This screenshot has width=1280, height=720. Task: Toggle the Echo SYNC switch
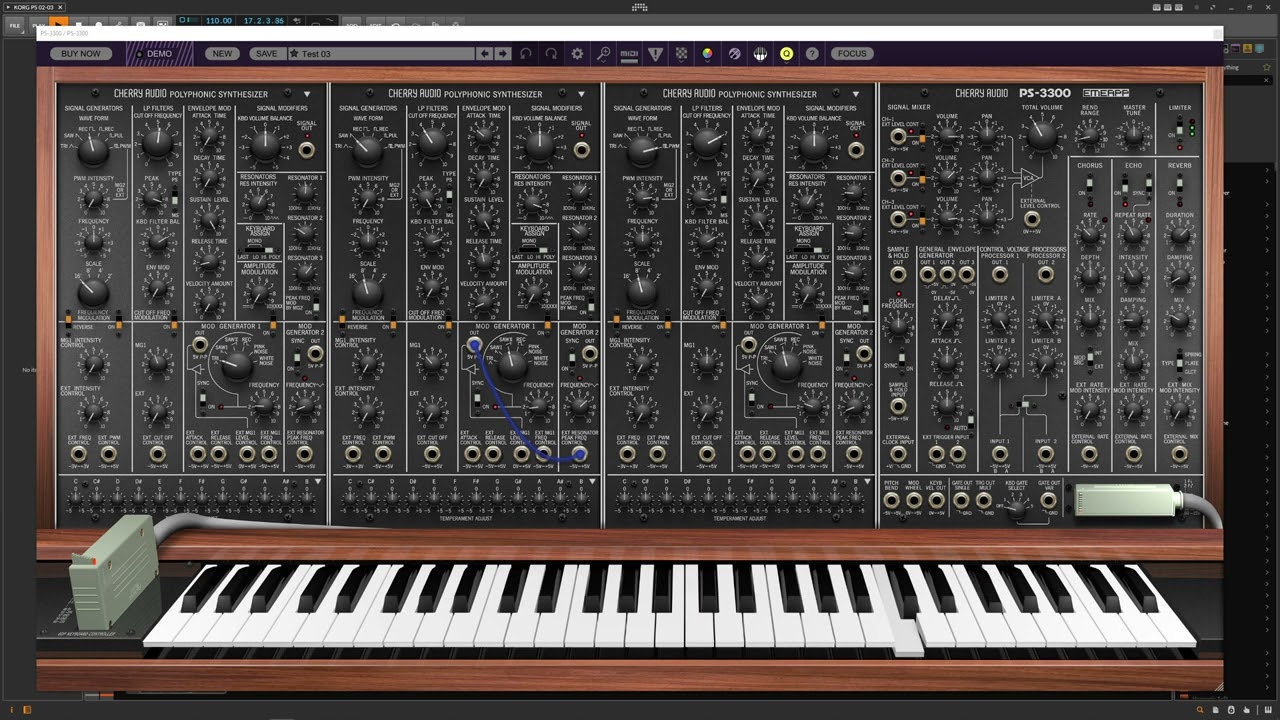click(1148, 186)
